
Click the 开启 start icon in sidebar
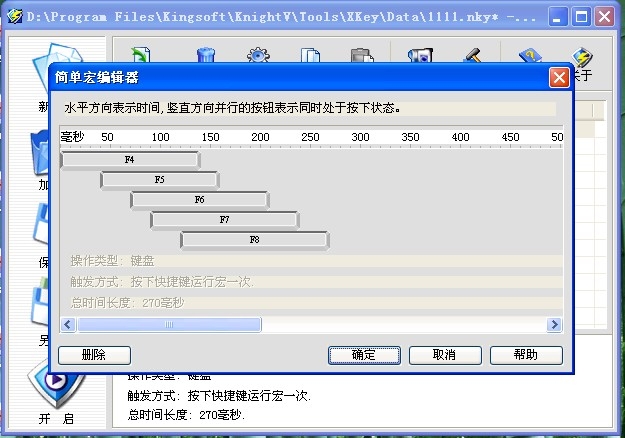pyautogui.click(x=55, y=383)
